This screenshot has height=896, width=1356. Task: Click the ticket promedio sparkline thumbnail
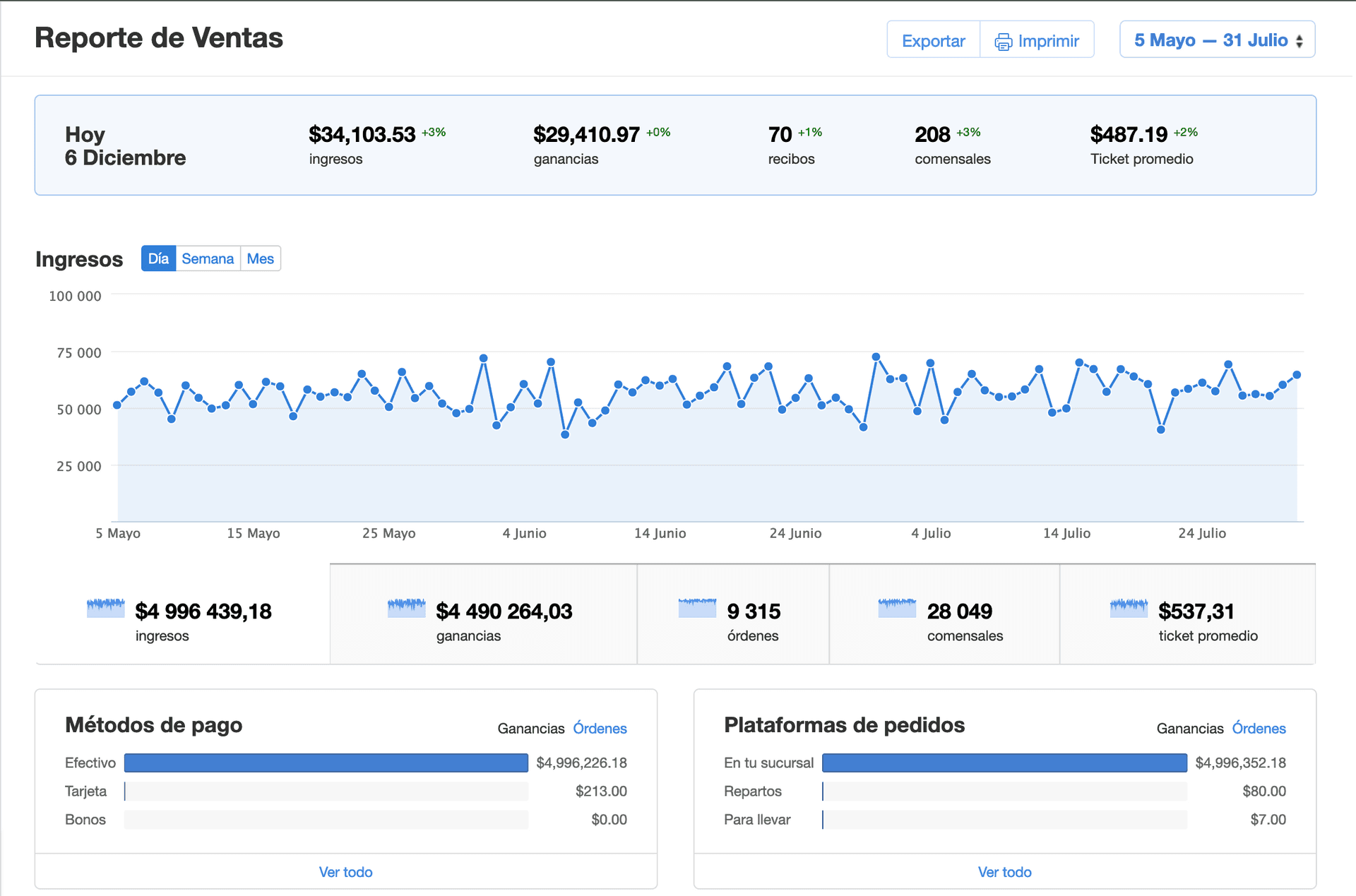1129,608
